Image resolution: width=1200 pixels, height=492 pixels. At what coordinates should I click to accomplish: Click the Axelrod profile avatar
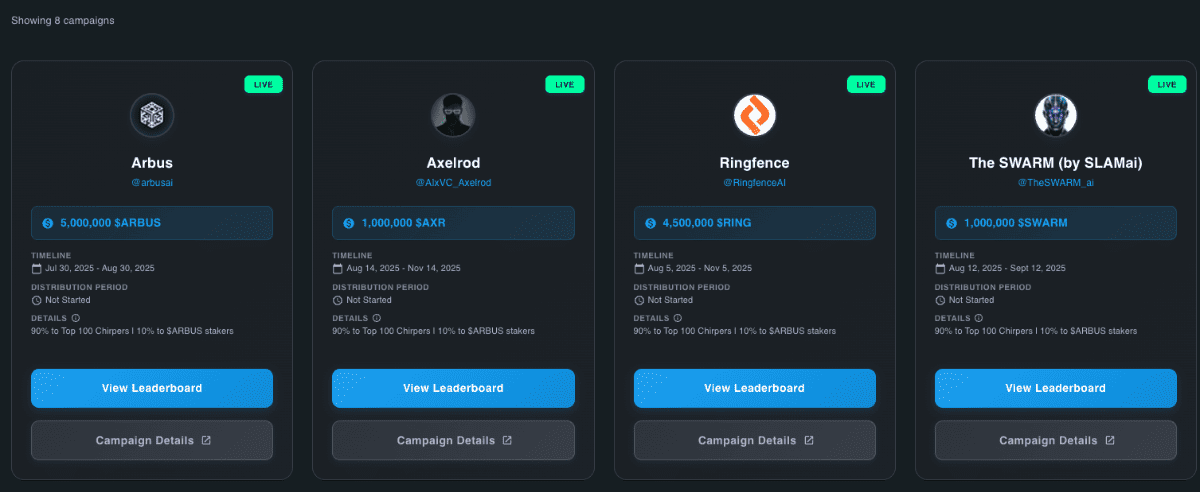tap(453, 115)
